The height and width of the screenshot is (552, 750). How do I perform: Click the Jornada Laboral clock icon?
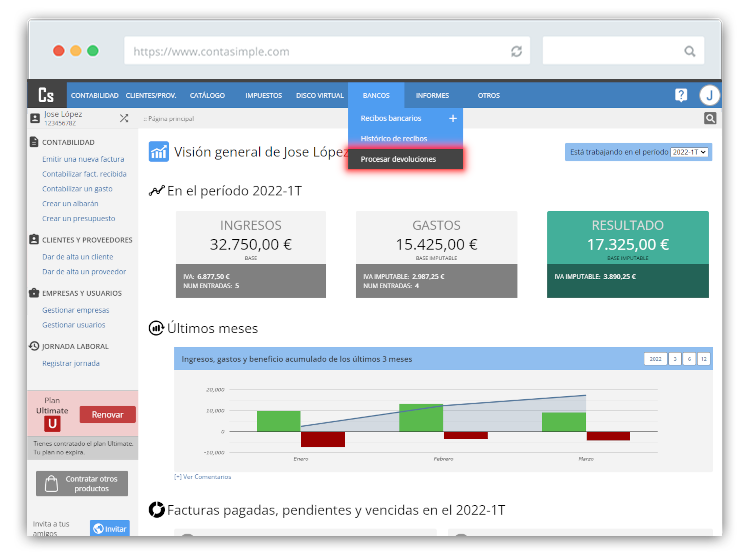click(x=34, y=346)
